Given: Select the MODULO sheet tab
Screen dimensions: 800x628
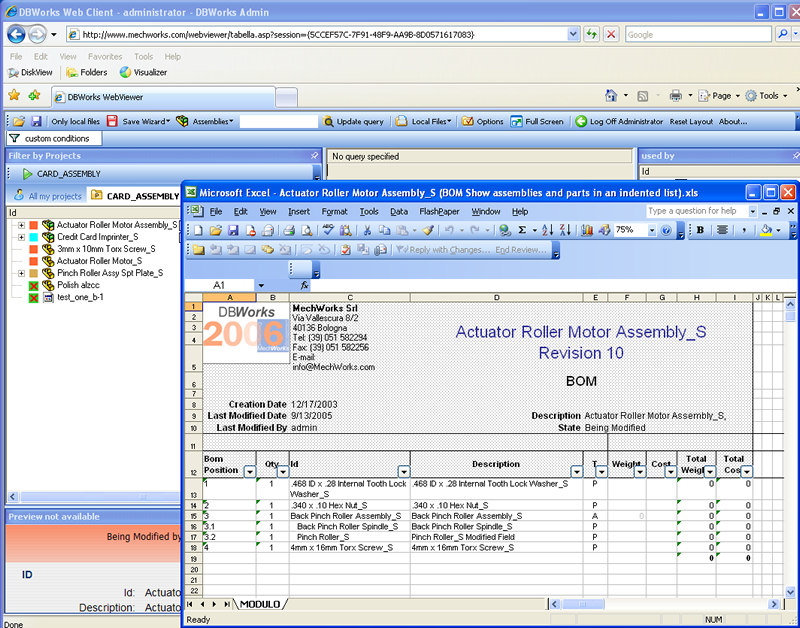Looking at the screenshot, I should tap(260, 604).
